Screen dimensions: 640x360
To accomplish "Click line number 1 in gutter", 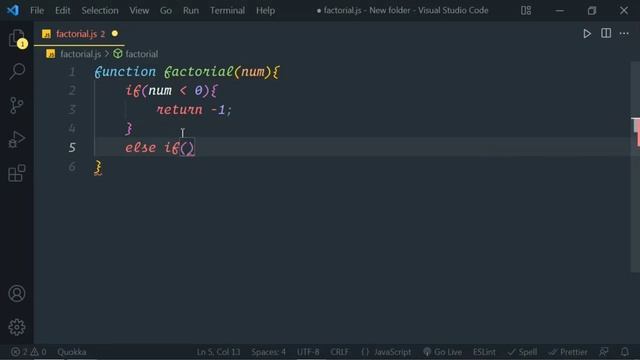I will (72, 72).
